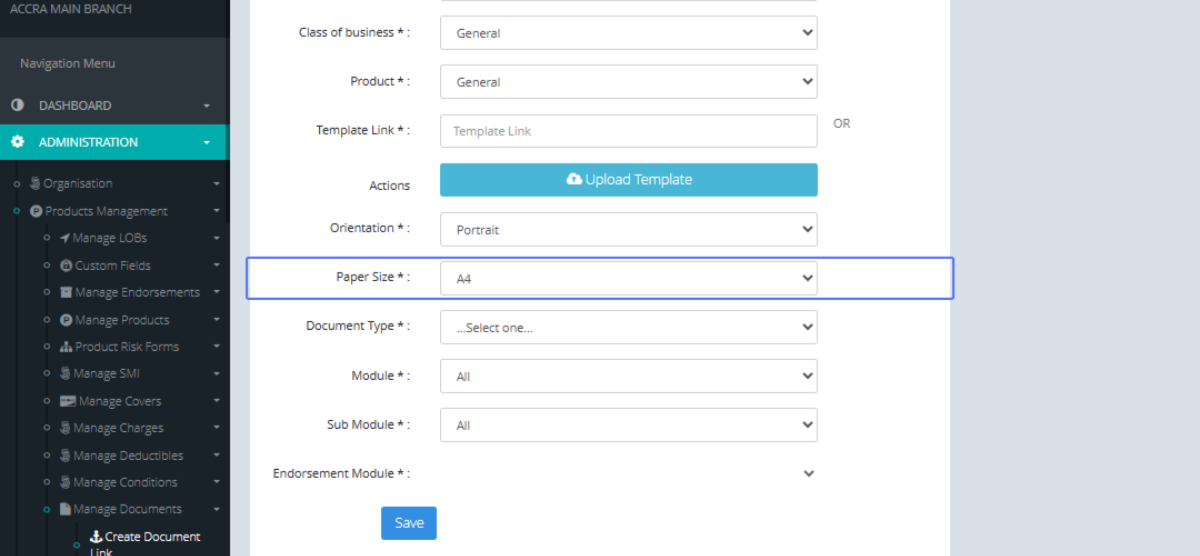
Task: Expand the Sub Module dropdown
Action: [x=628, y=425]
